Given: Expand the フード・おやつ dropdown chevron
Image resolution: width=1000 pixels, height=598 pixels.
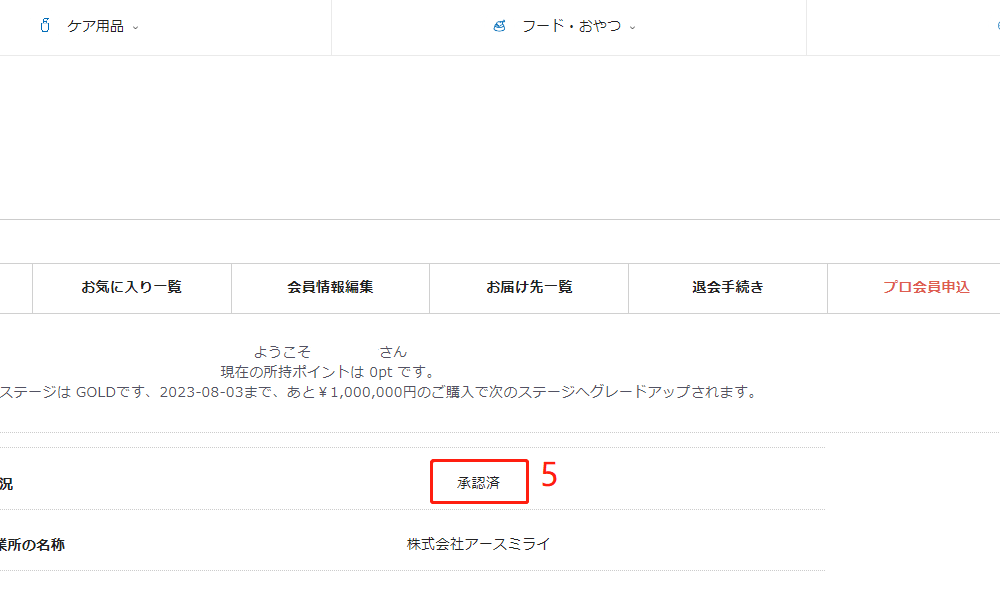Looking at the screenshot, I should [632, 27].
